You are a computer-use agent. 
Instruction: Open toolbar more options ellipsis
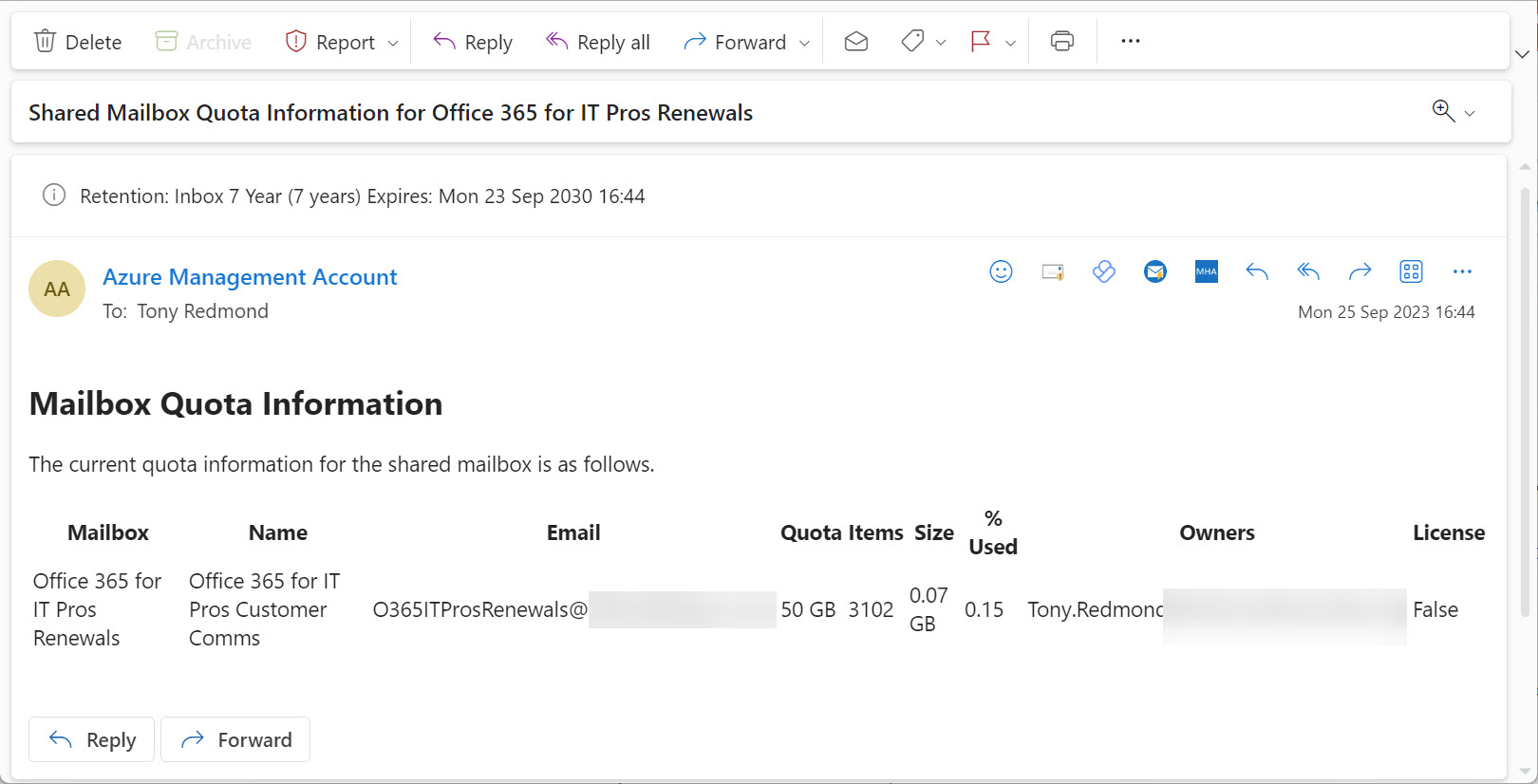point(1131,41)
